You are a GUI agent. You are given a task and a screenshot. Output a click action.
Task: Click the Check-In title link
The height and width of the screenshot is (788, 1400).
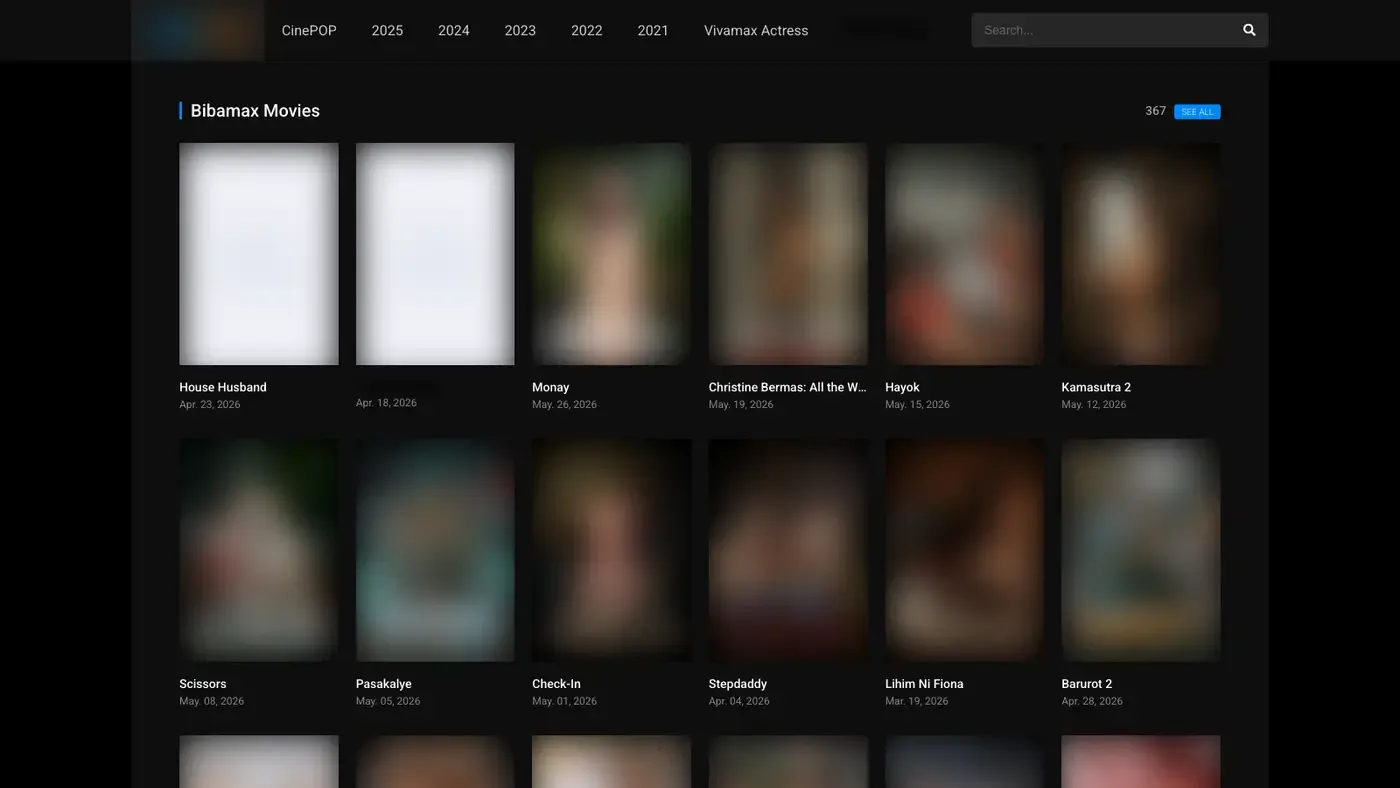[556, 684]
